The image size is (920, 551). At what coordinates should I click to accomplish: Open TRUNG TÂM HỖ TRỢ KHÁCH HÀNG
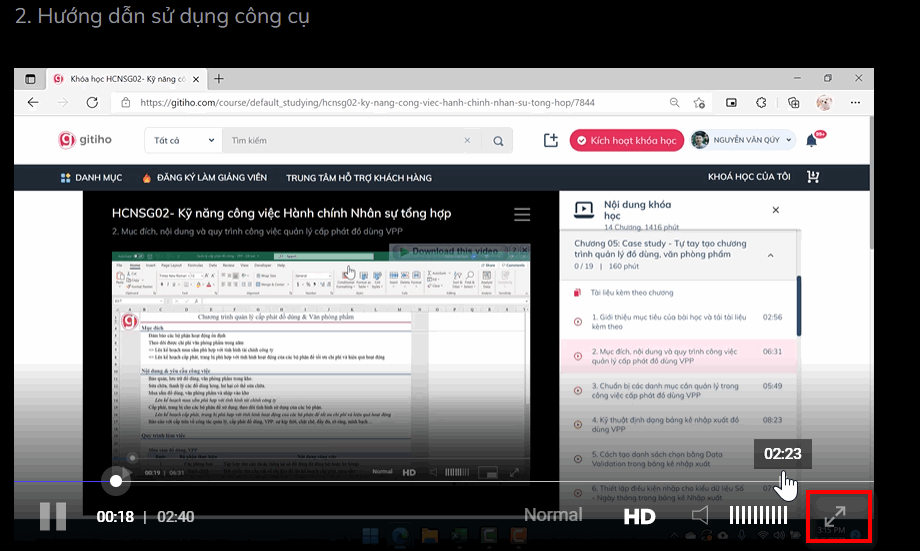358,178
